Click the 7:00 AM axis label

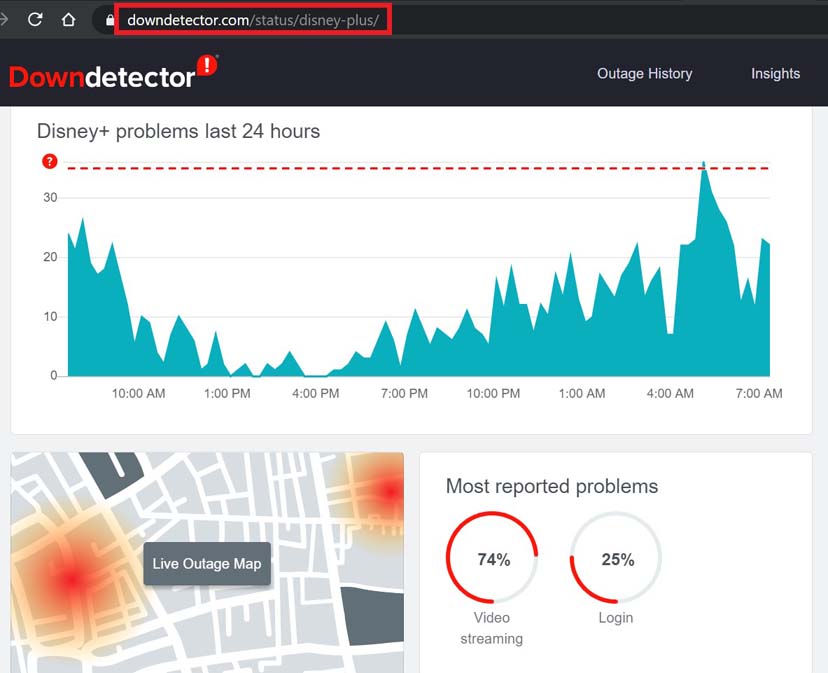pyautogui.click(x=759, y=394)
